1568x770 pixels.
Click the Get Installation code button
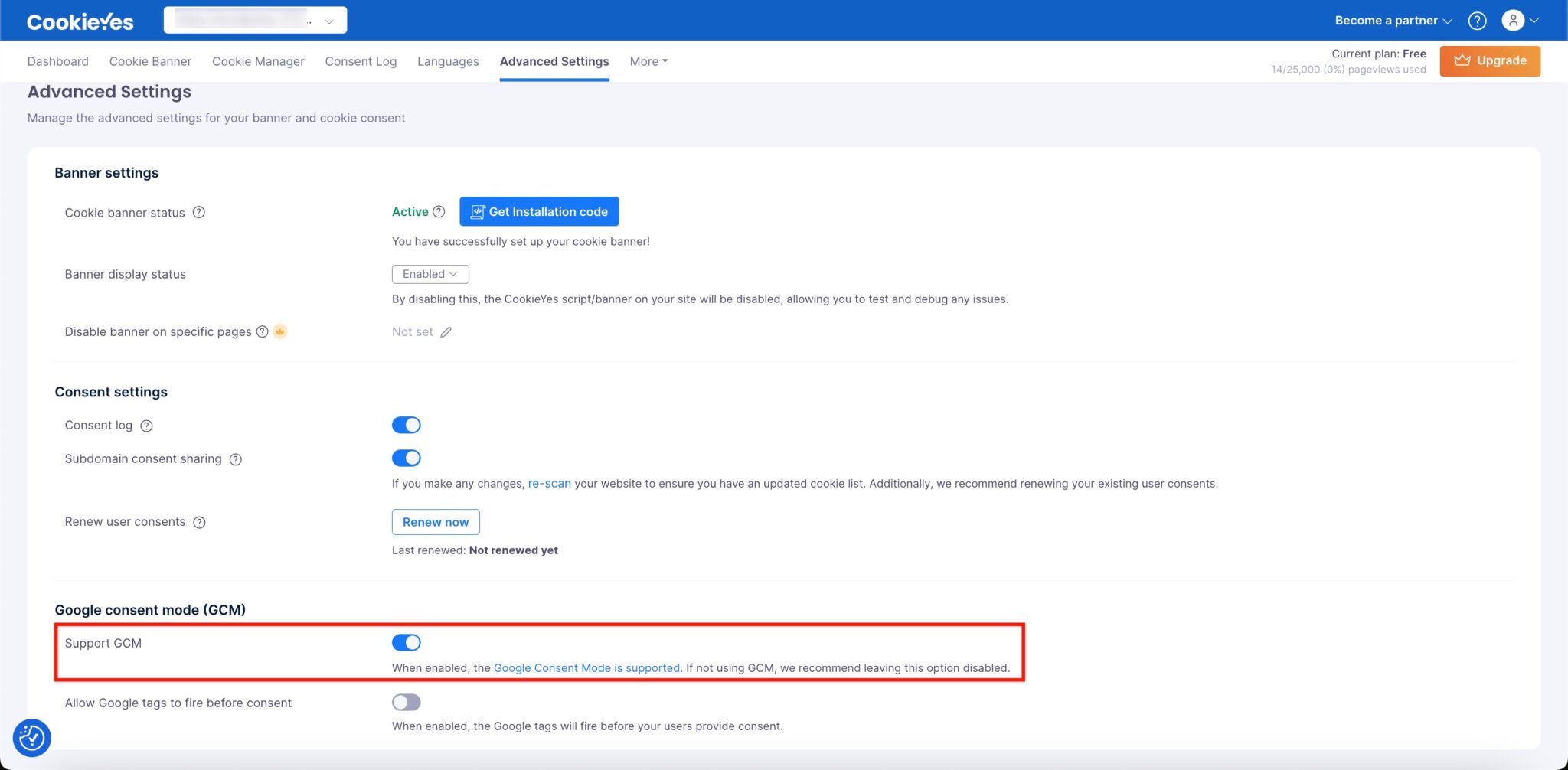pos(539,211)
